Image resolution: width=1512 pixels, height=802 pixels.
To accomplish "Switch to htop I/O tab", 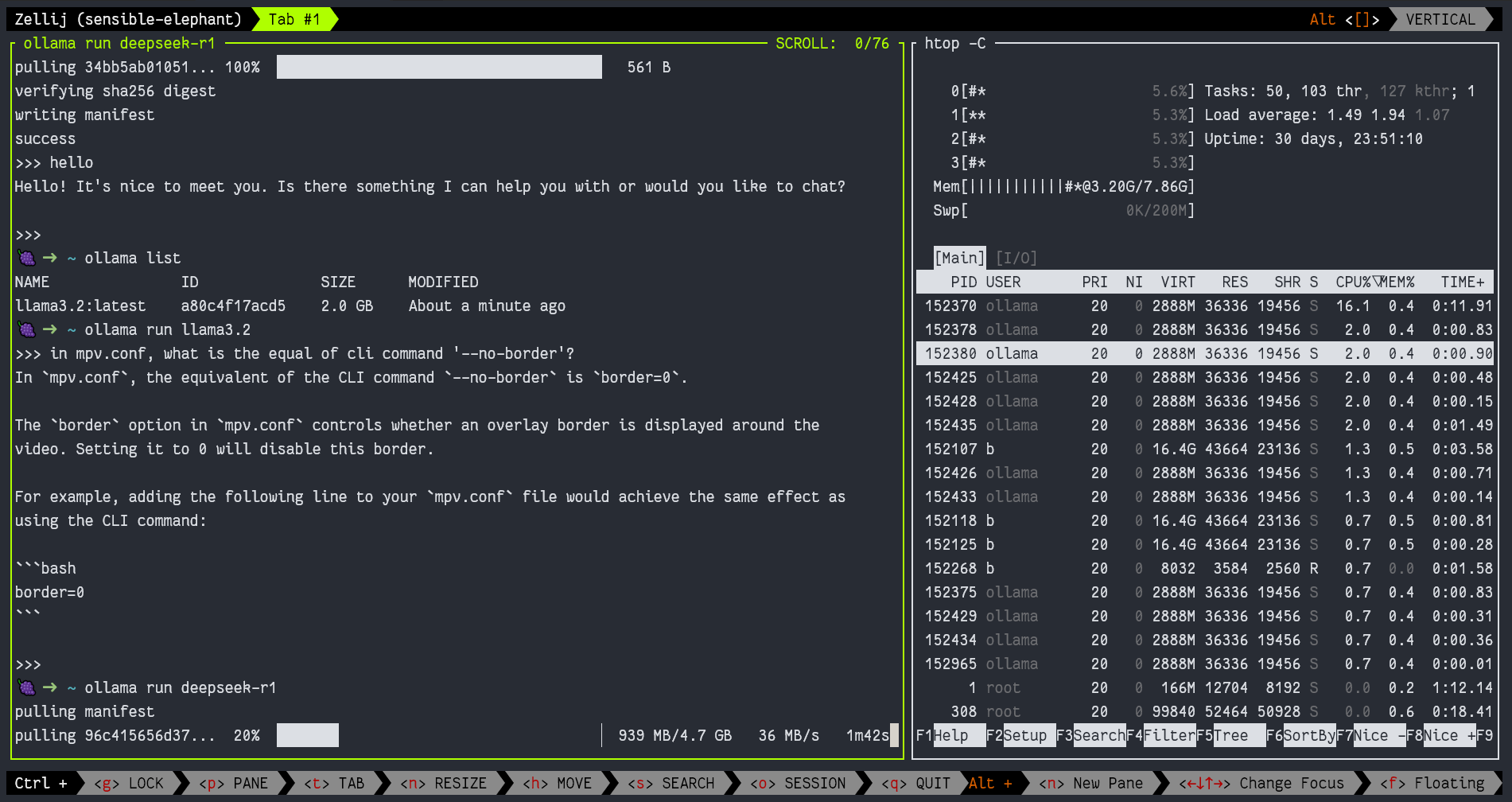I will coord(1016,258).
